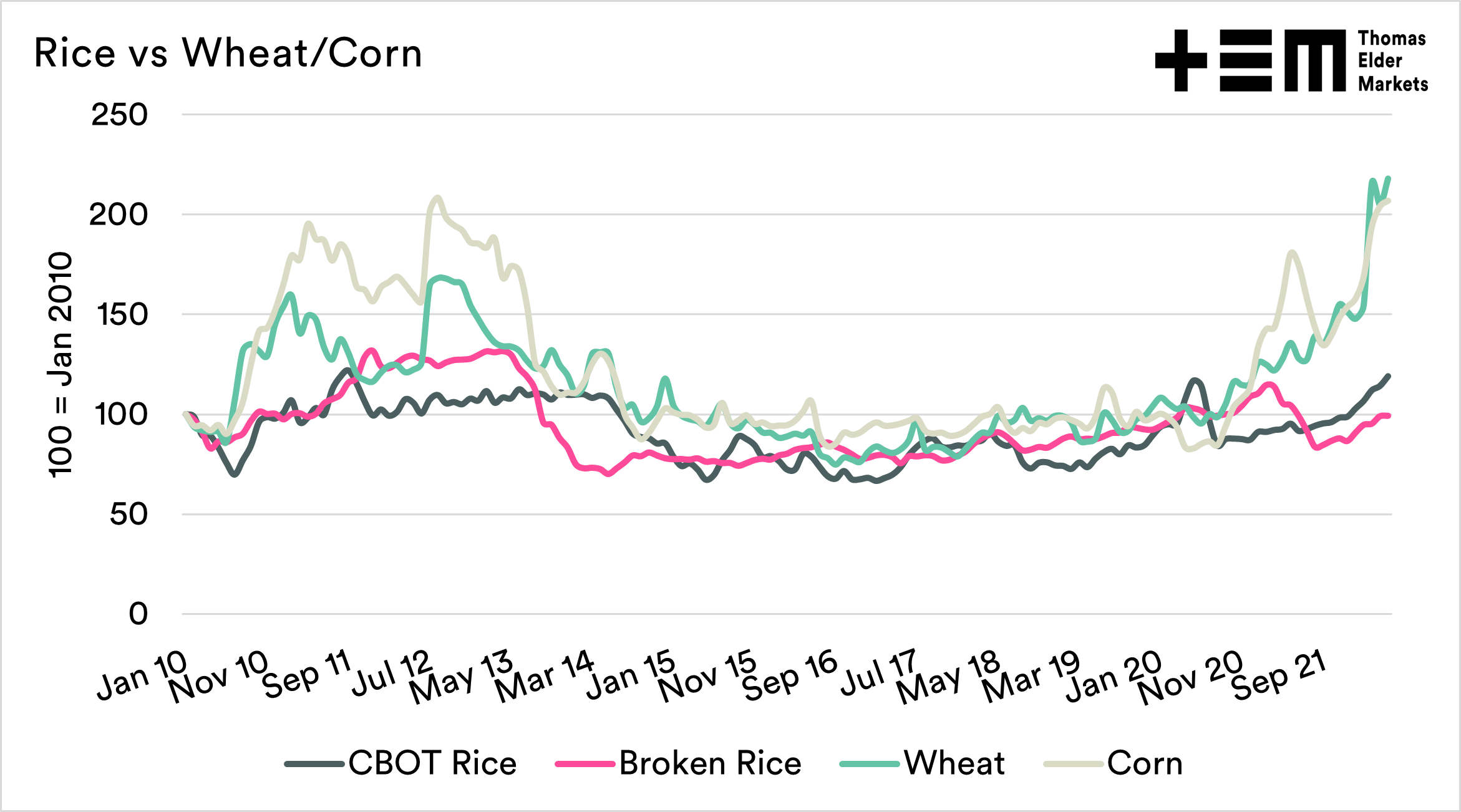This screenshot has height=812, width=1461.
Task: Click the beige Corn legend line swatch
Action: 1073,764
